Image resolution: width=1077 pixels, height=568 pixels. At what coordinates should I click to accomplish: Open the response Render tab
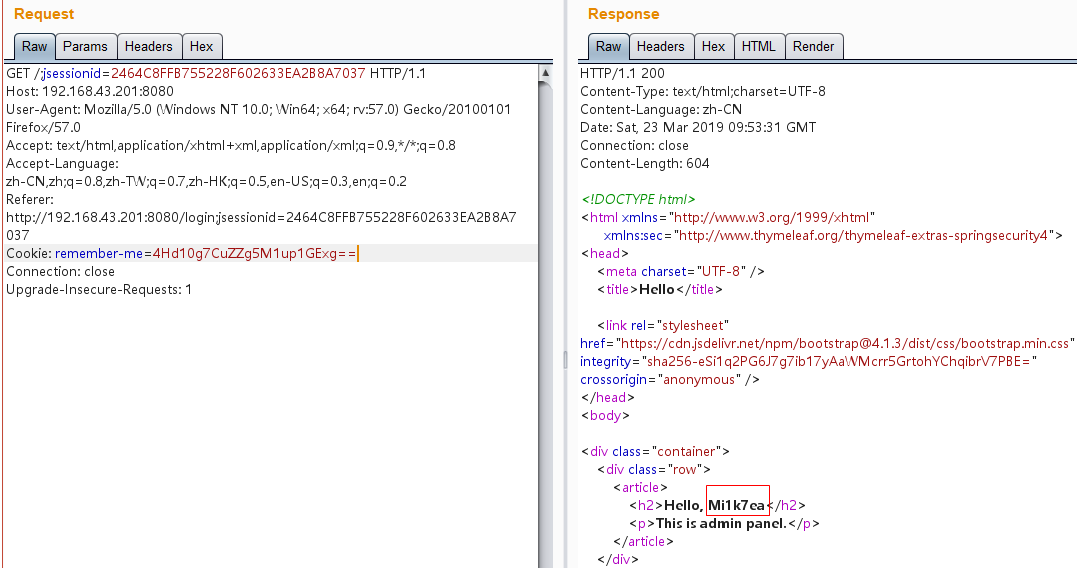point(813,47)
